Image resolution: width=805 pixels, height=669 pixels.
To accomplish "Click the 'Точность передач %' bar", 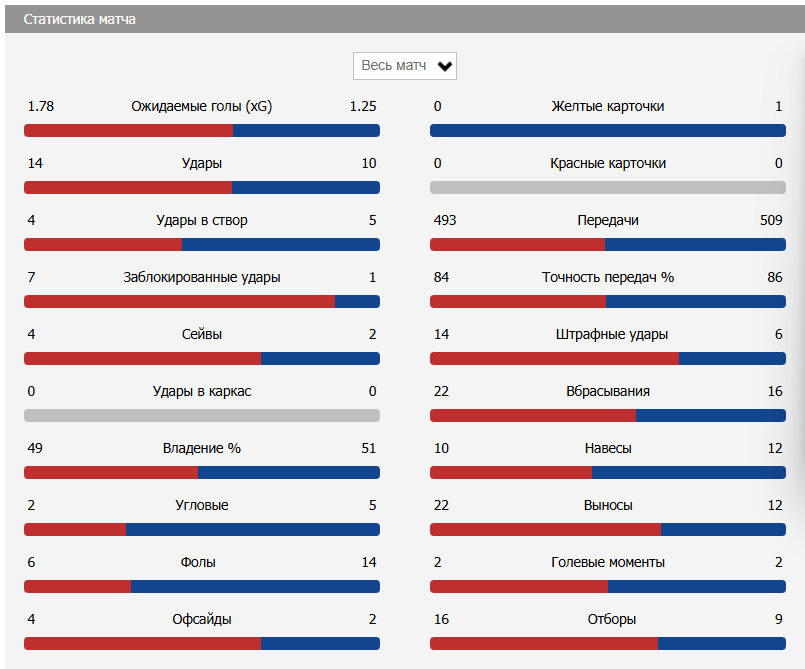I will click(607, 301).
